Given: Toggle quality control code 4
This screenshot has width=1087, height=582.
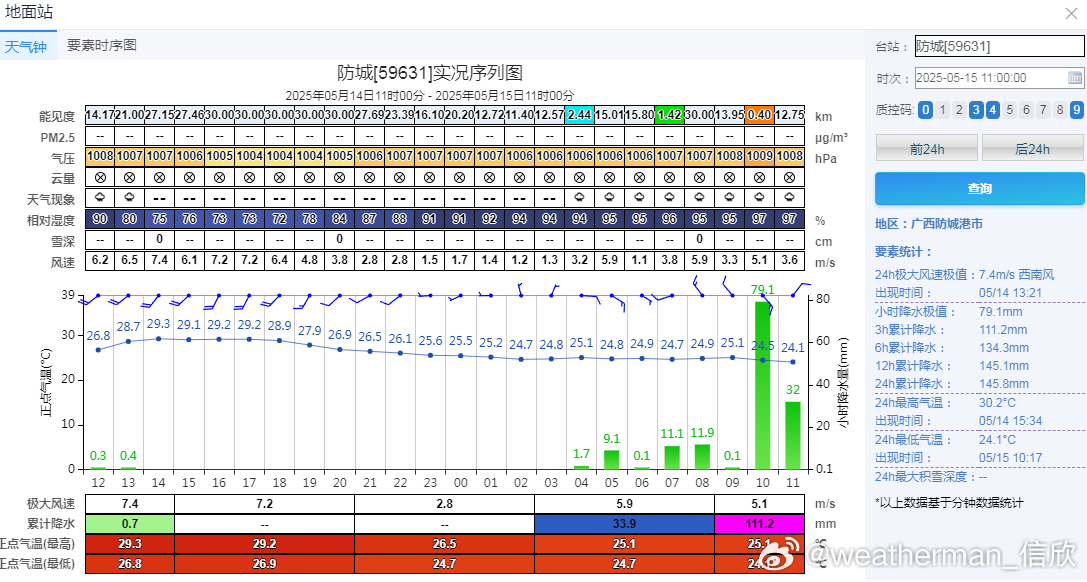Looking at the screenshot, I should click(993, 109).
